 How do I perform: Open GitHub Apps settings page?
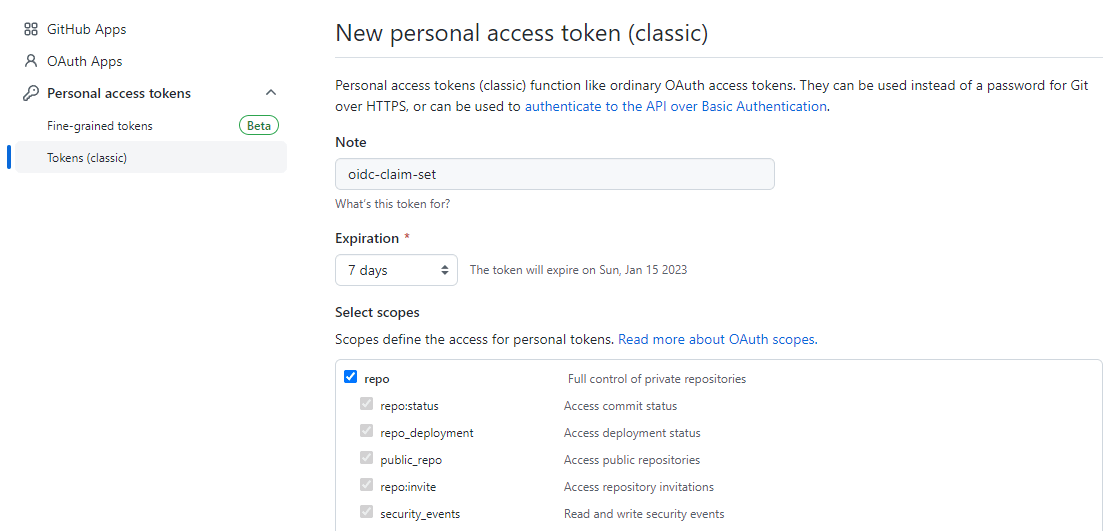[86, 29]
